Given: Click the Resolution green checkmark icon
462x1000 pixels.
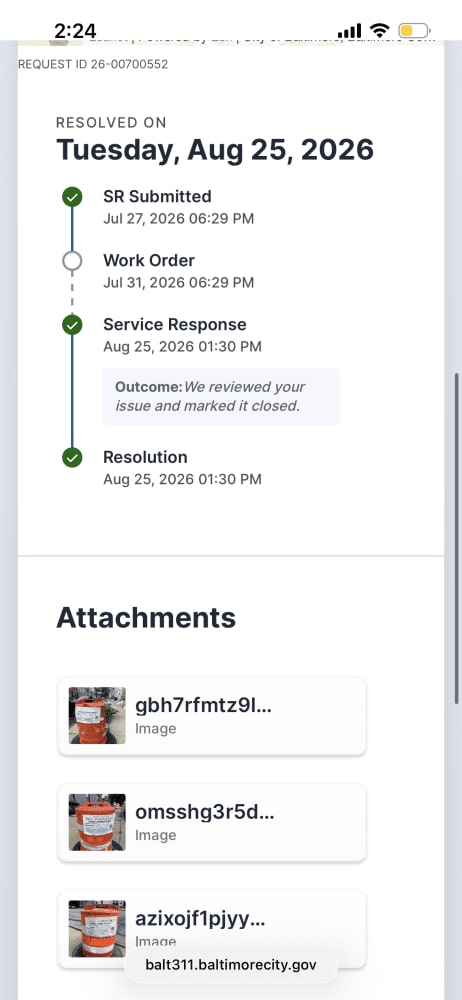Looking at the screenshot, I should pyautogui.click(x=72, y=457).
